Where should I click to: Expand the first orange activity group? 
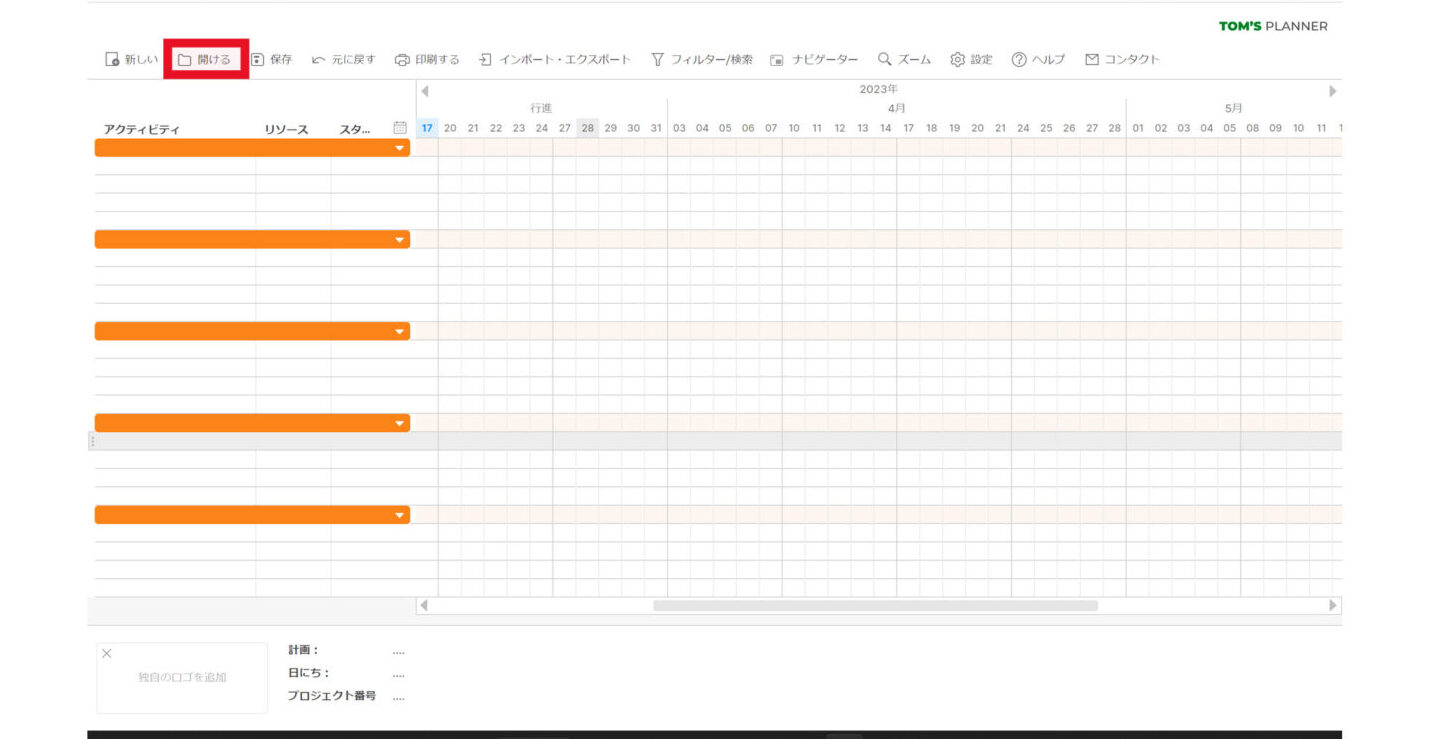[x=399, y=147]
